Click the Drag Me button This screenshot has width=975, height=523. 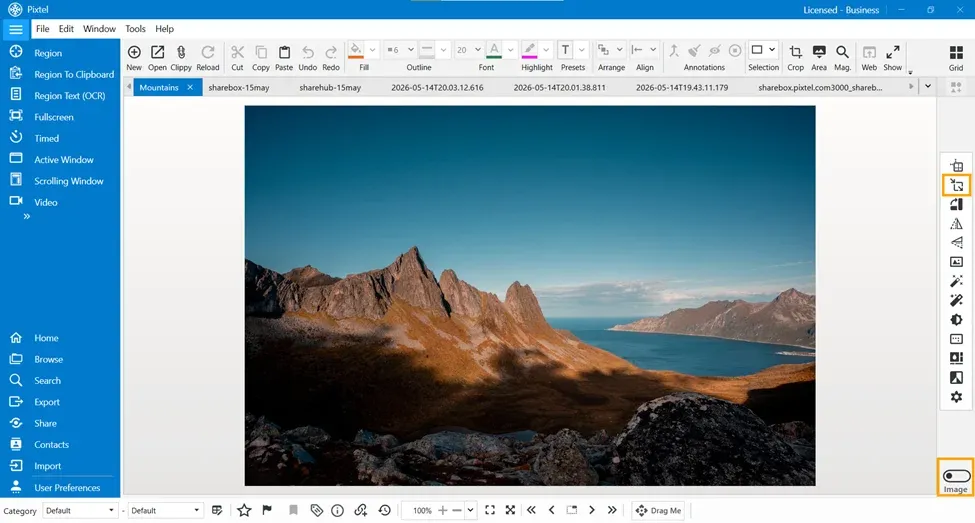[x=658, y=511]
